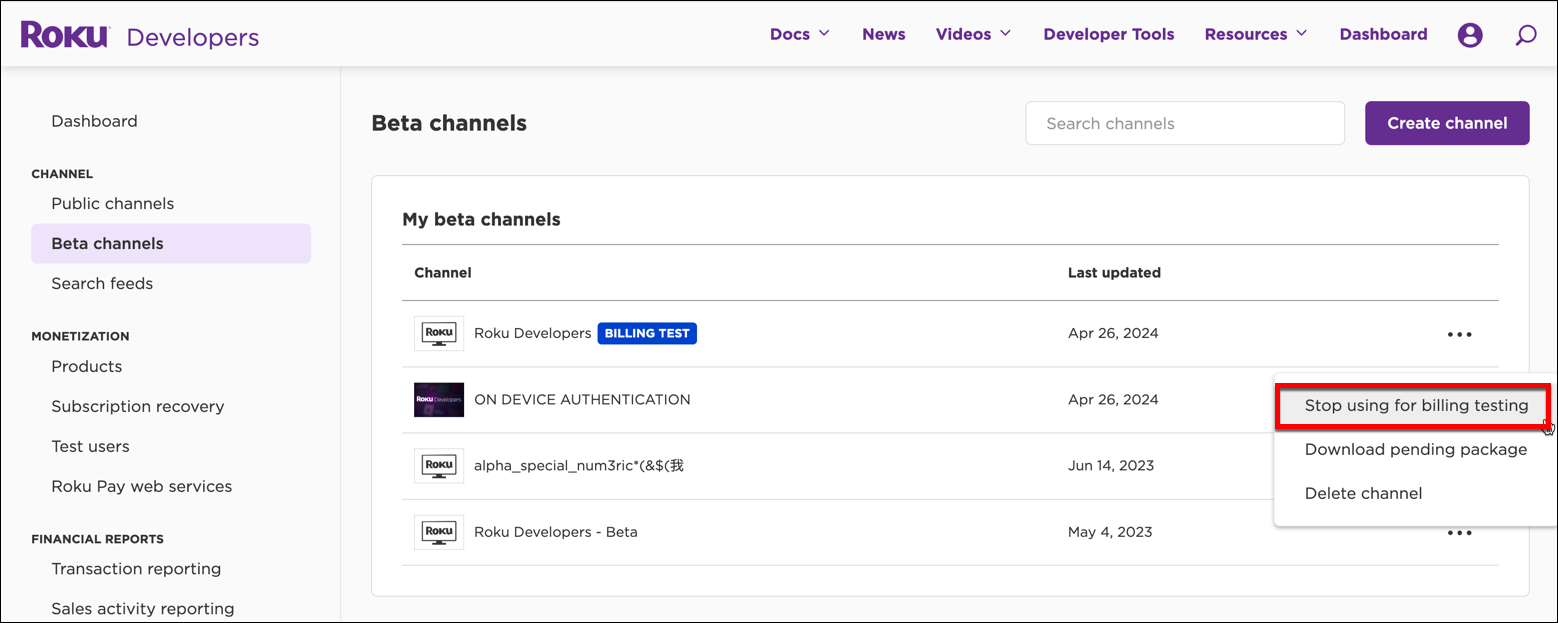The width and height of the screenshot is (1558, 623).
Task: Open the ellipsis menu for Roku Developers channel
Action: 1459,333
